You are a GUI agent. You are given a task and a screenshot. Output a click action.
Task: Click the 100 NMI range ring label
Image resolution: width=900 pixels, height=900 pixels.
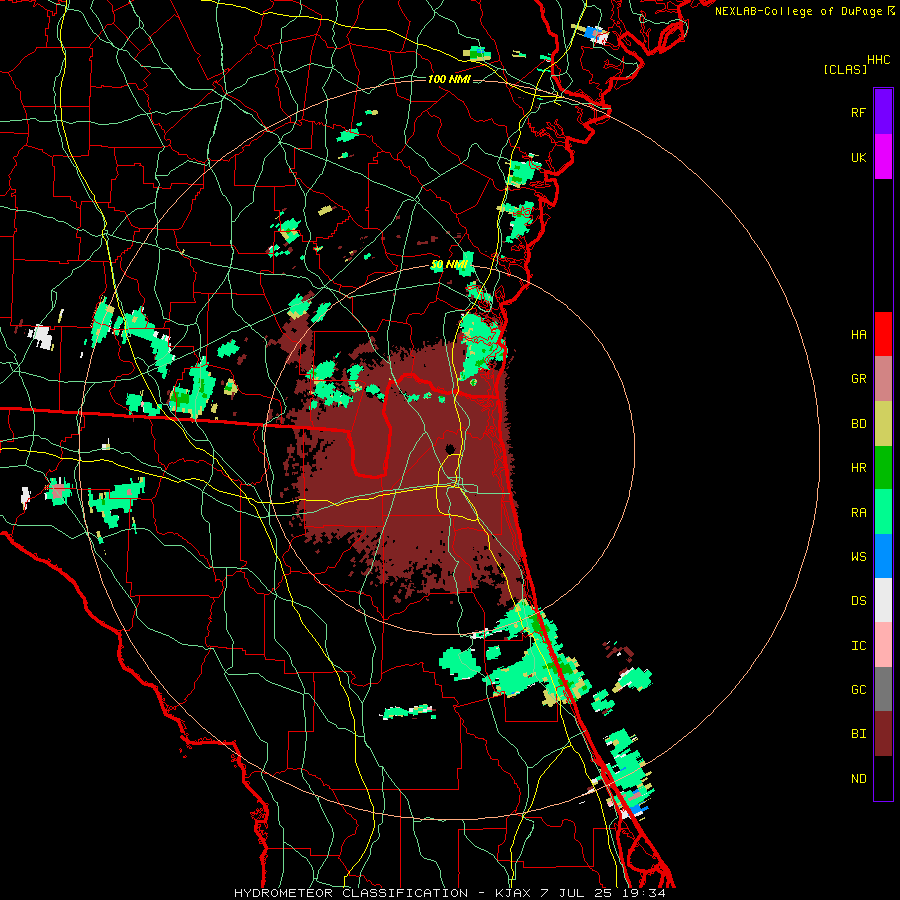pyautogui.click(x=449, y=79)
